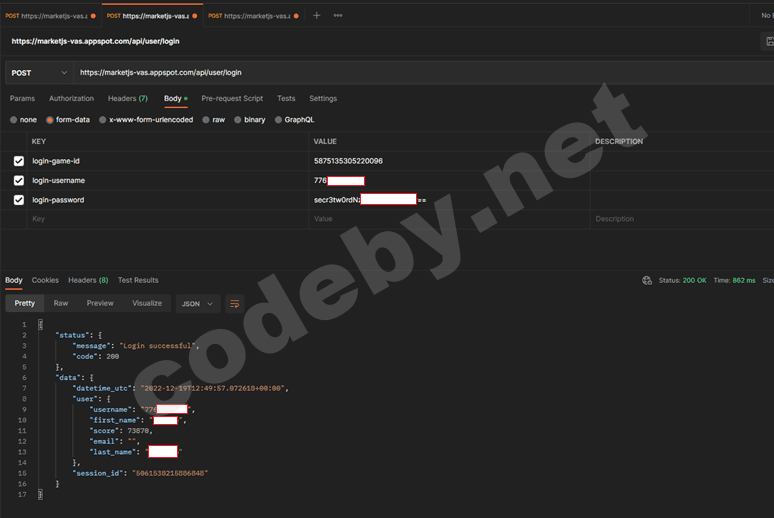Switch to the first POST request tab
The image size is (774, 518).
pyautogui.click(x=50, y=16)
